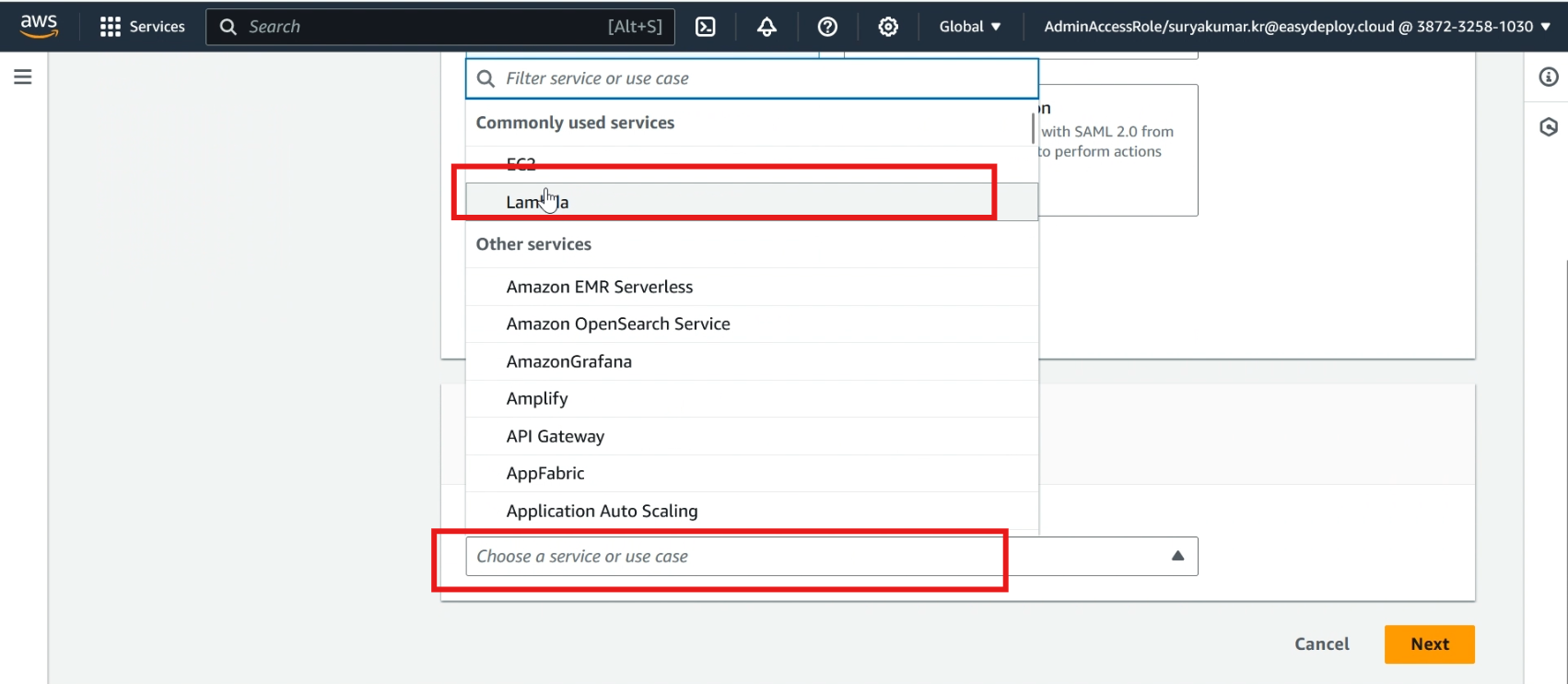Click the Cancel button
The image size is (1568, 684).
pyautogui.click(x=1322, y=644)
